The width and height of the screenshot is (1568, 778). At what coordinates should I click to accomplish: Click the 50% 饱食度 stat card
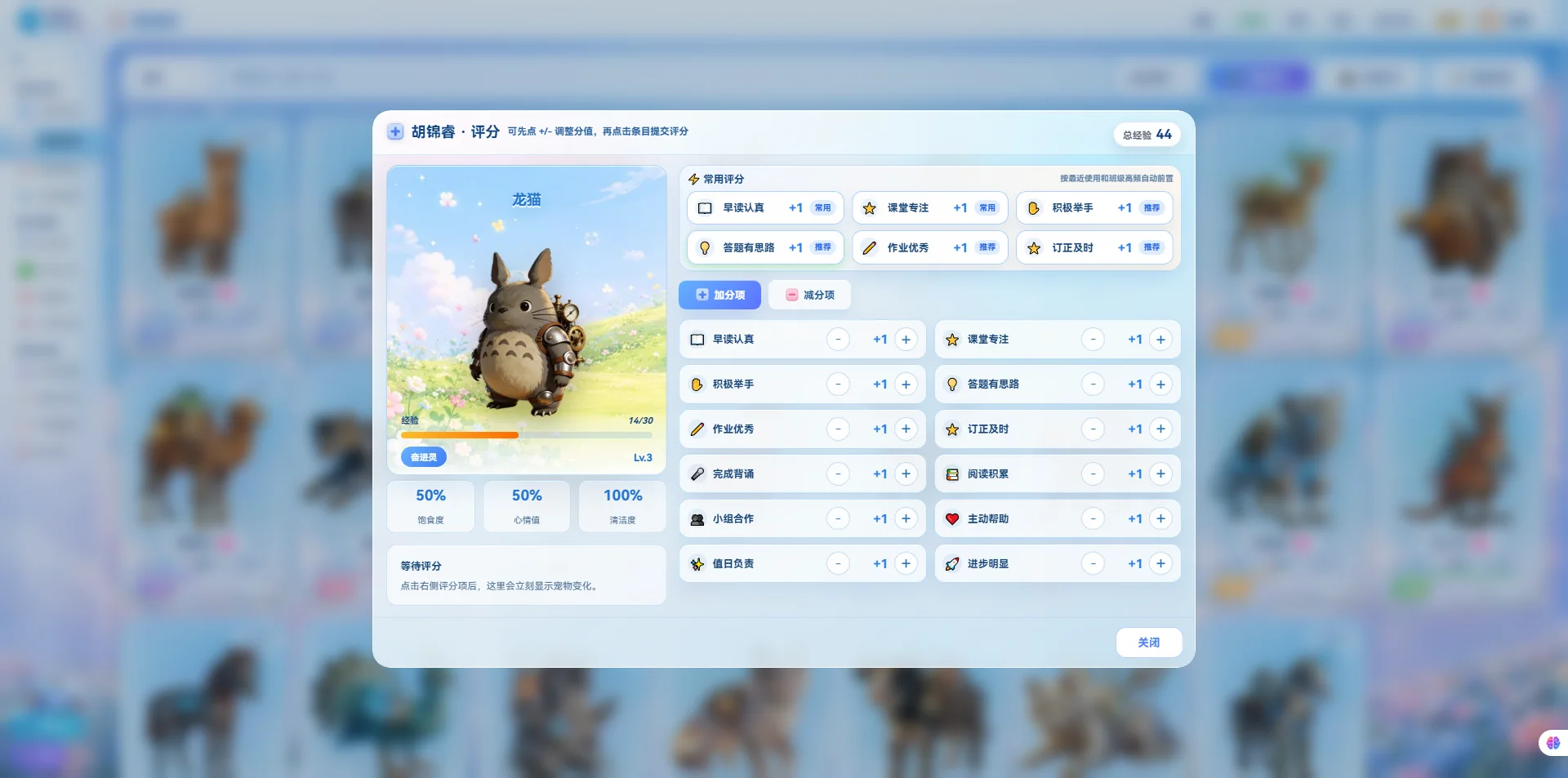tap(430, 506)
